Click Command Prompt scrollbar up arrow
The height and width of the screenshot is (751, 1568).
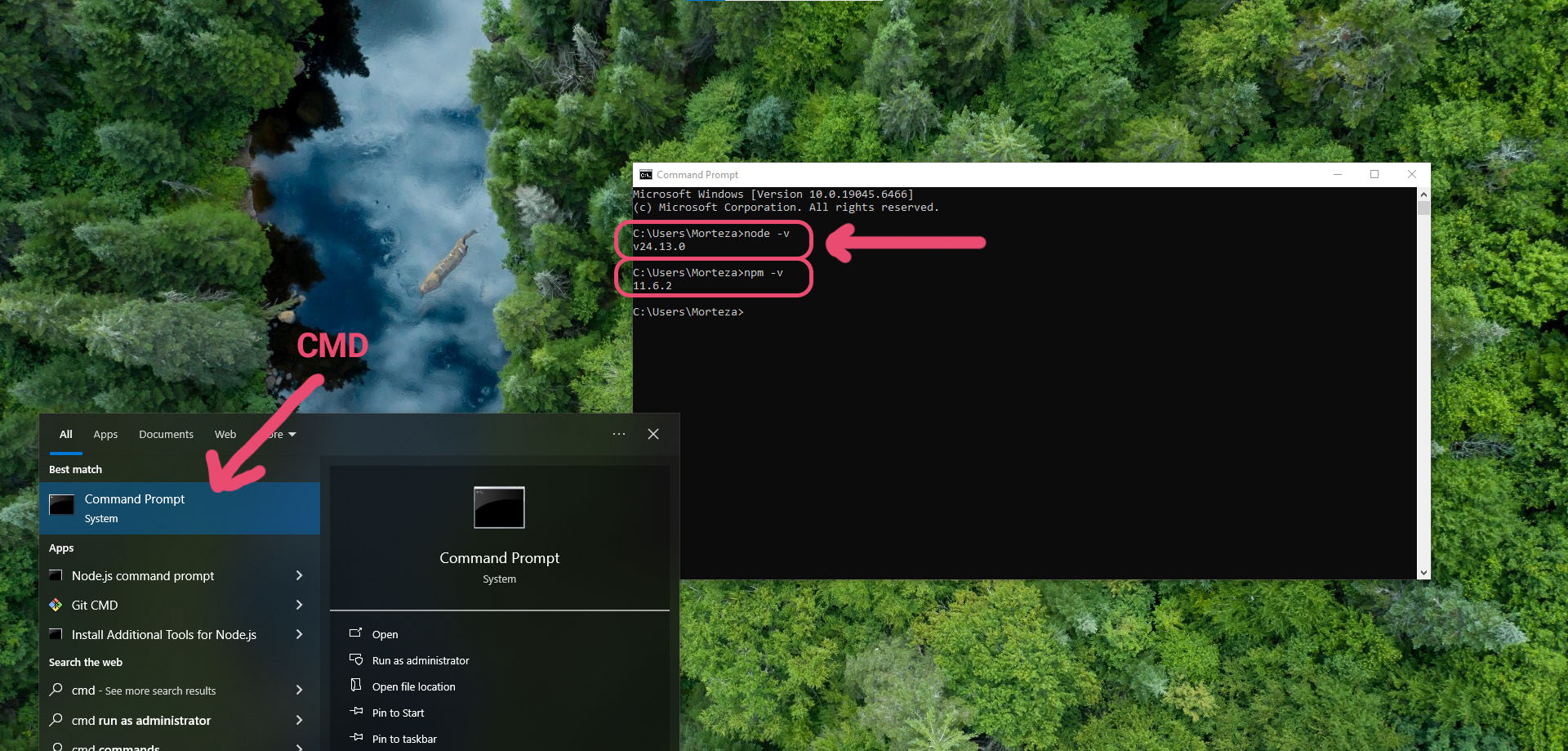[x=1423, y=194]
